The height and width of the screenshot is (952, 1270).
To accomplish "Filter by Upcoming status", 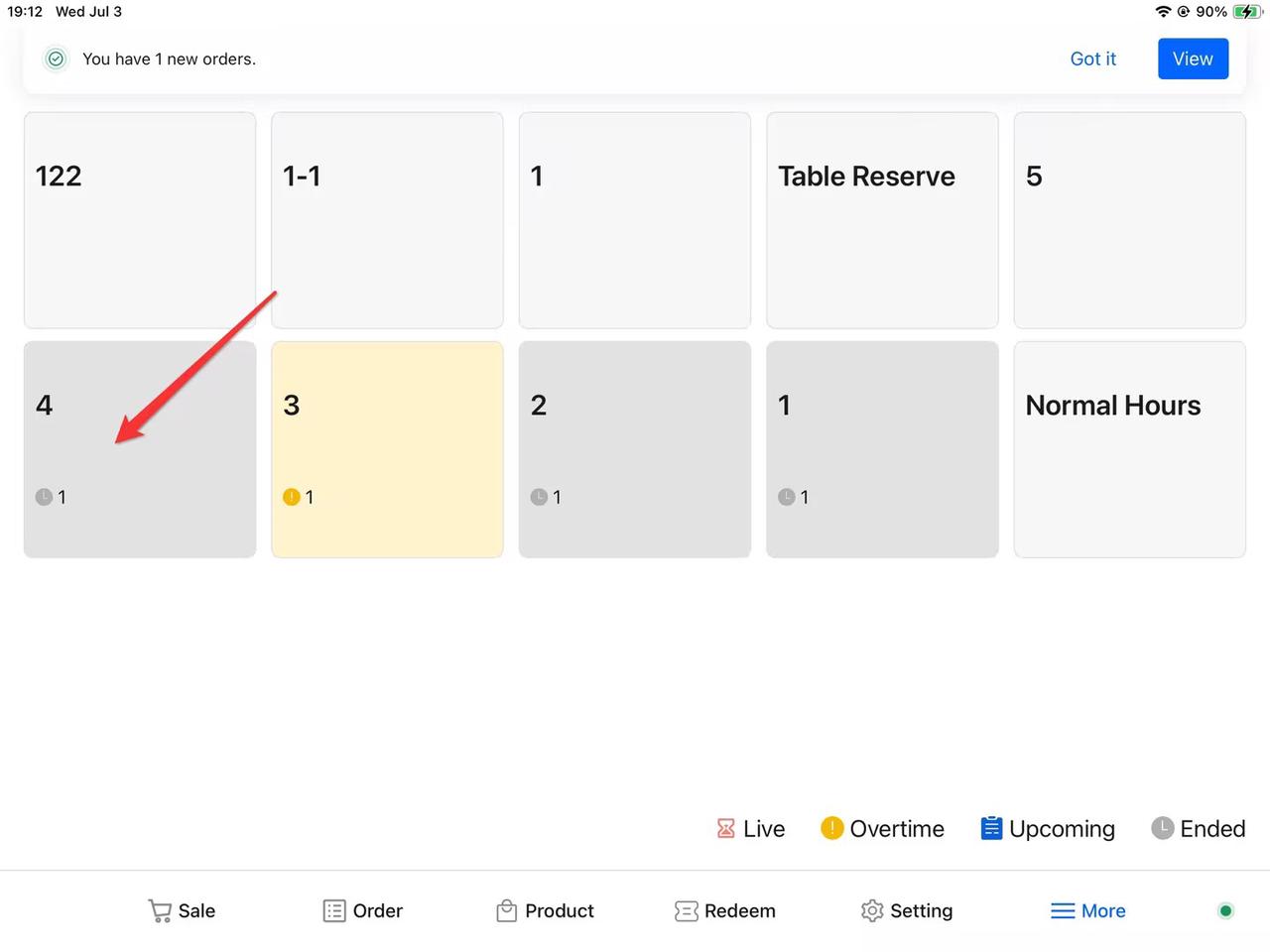I will pyautogui.click(x=1048, y=828).
